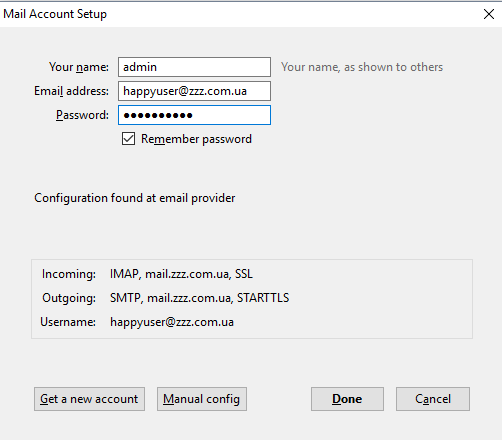502x440 pixels.
Task: Click the "Email address:" field label
Action: pos(71,91)
